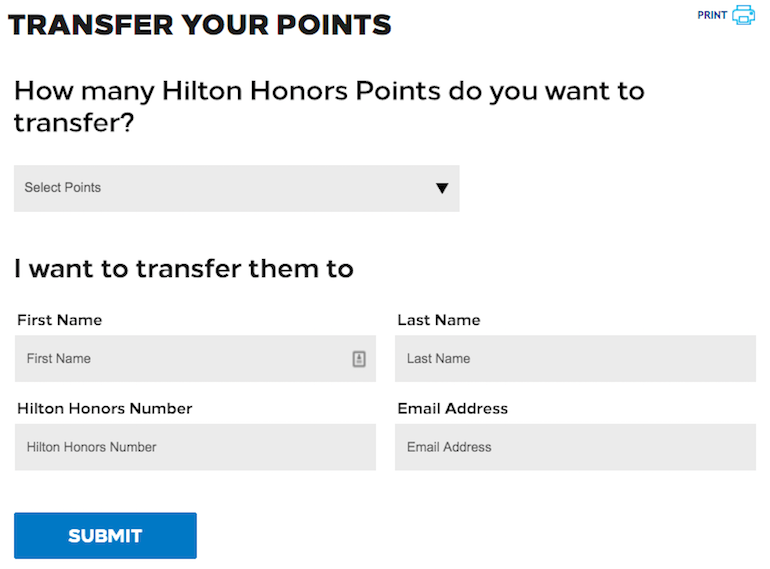Screen dimensions: 770x569
Task: Click the "I want to transfer them to" heading
Action: tap(184, 268)
